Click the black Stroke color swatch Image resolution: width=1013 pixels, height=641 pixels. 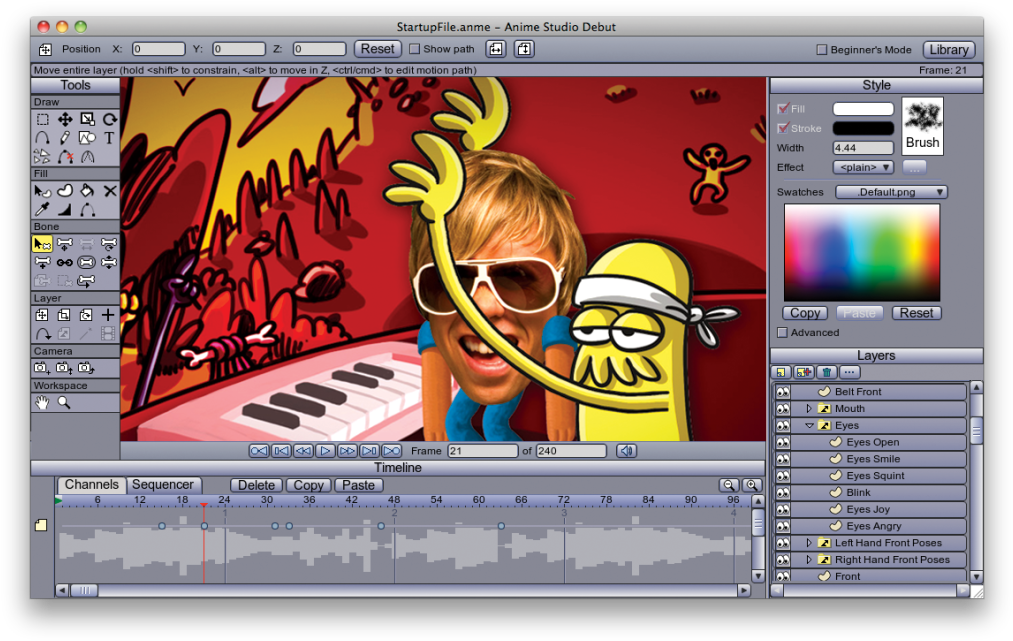[863, 129]
